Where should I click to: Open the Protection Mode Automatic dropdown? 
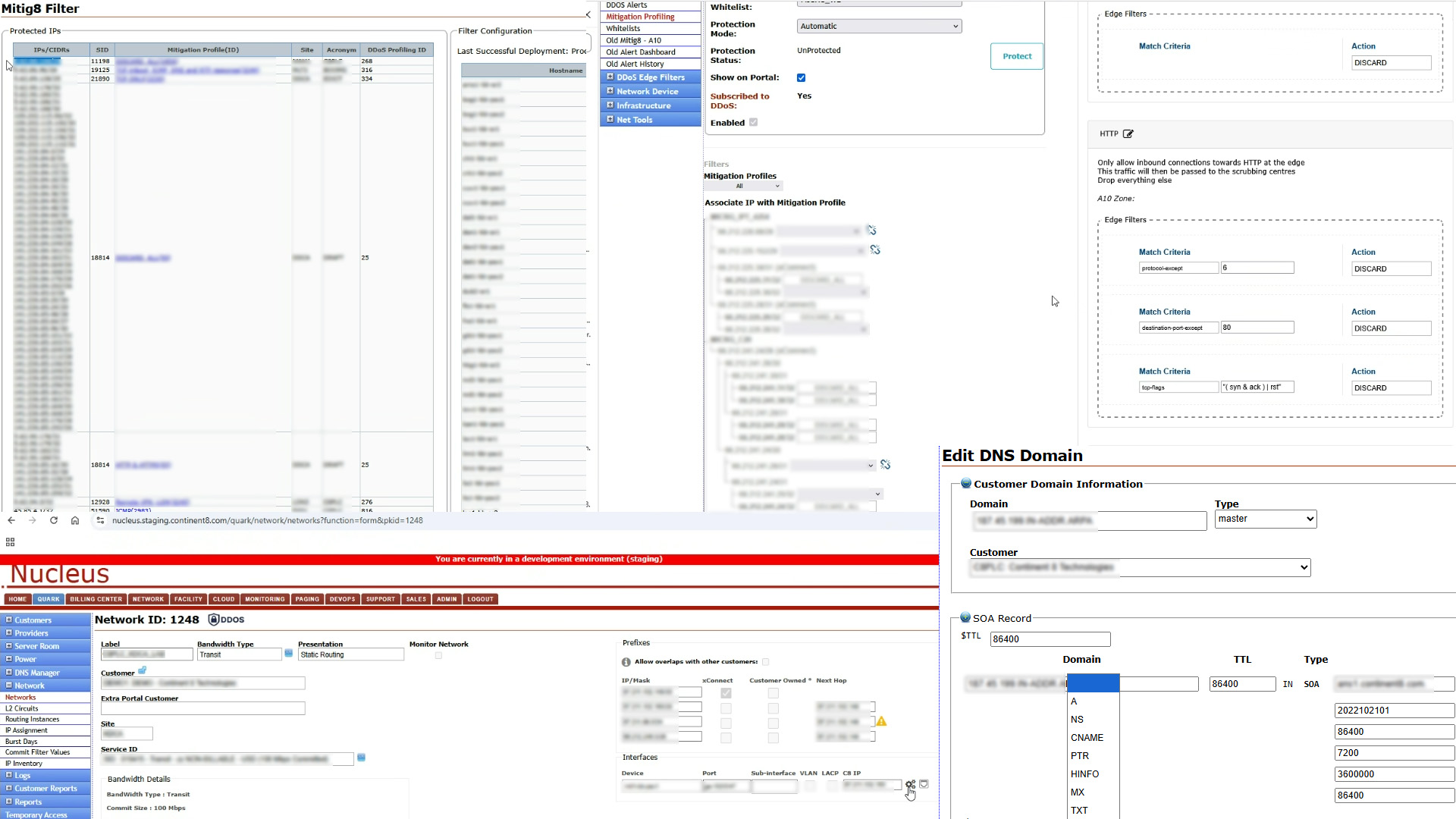point(879,26)
